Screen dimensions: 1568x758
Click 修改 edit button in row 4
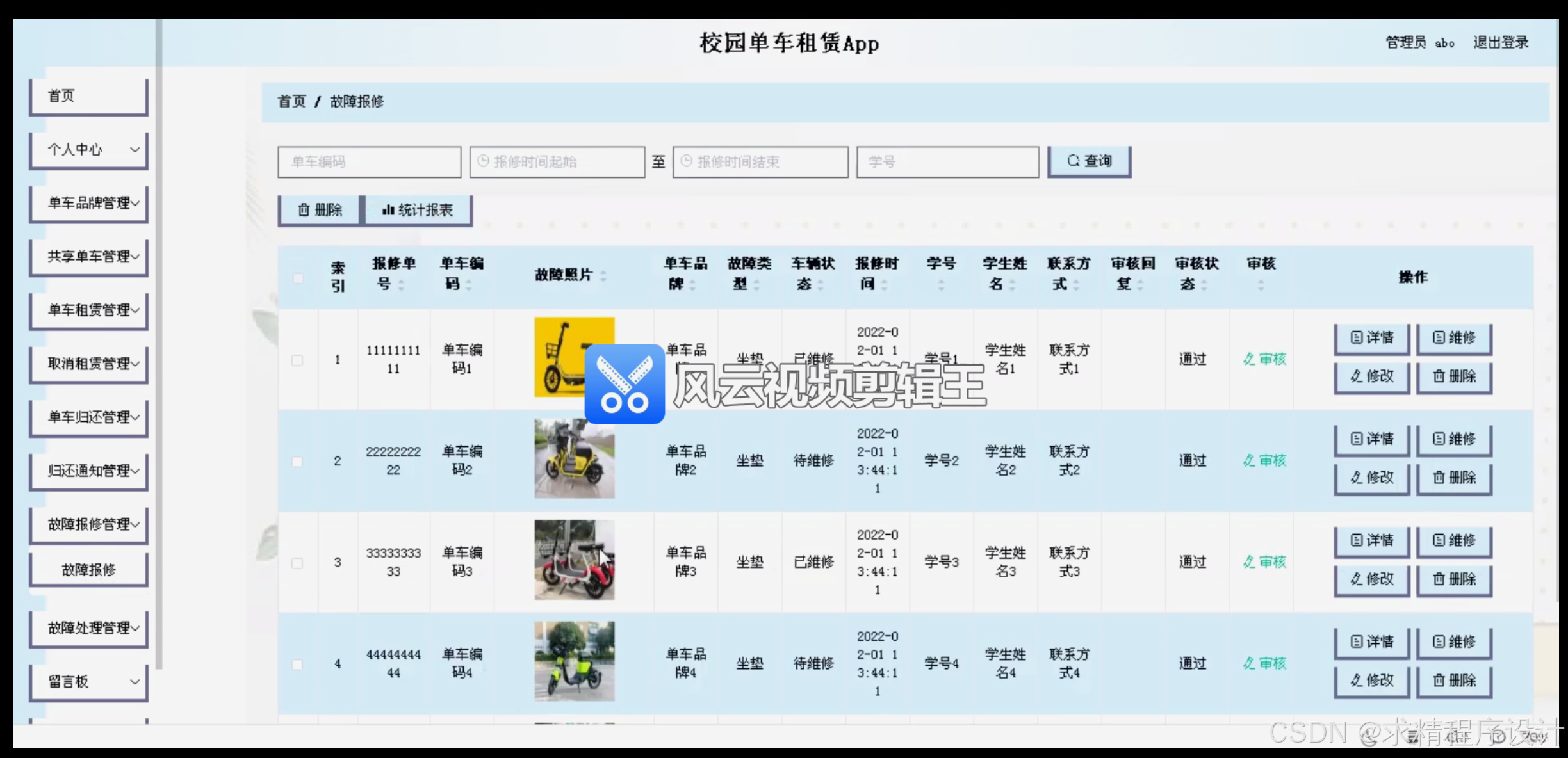click(x=1371, y=681)
